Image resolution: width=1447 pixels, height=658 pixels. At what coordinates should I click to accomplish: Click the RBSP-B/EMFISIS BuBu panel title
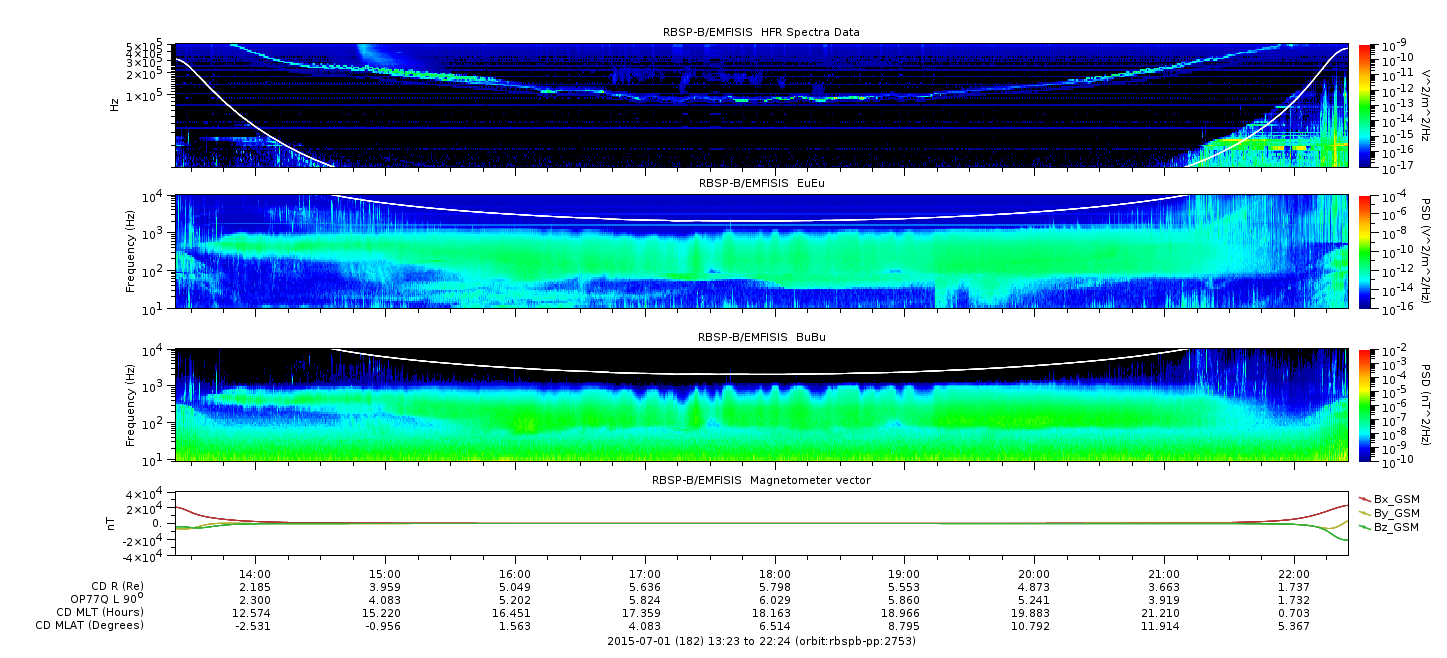(760, 338)
